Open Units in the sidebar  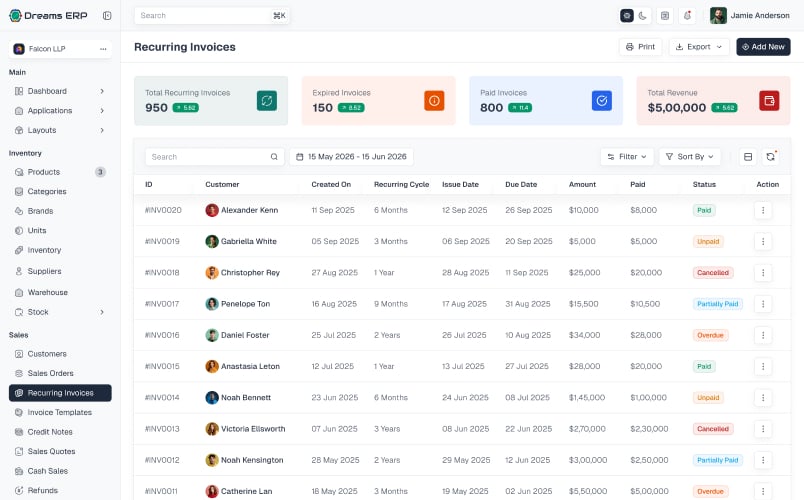point(60,230)
